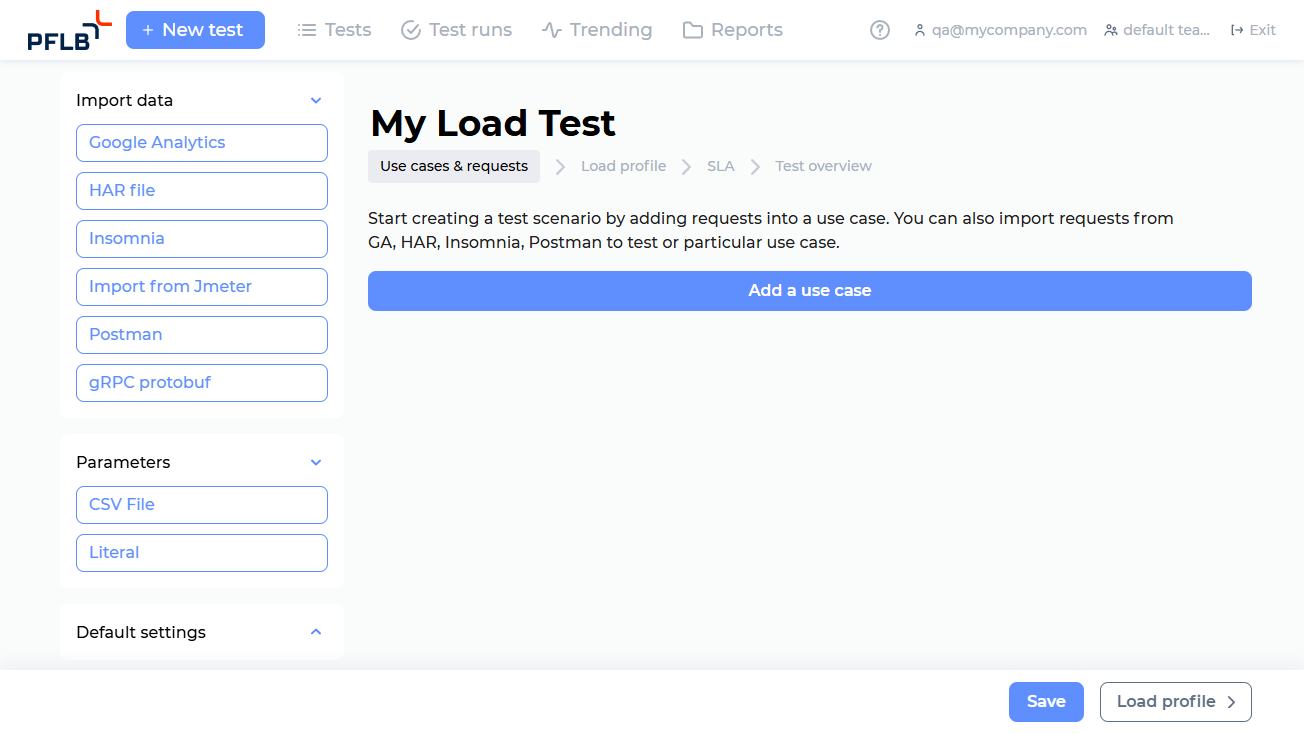Click Add a use case

tap(809, 290)
